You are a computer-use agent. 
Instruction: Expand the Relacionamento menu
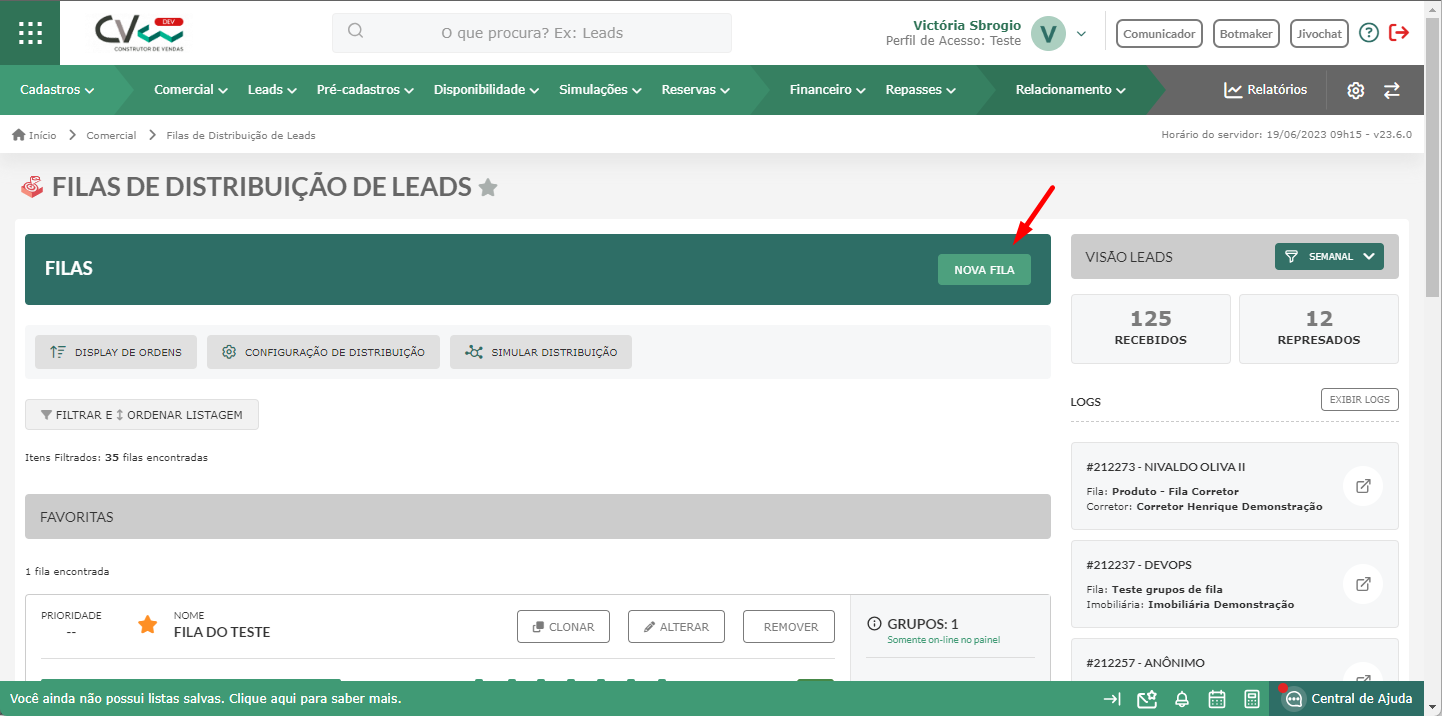(1070, 90)
